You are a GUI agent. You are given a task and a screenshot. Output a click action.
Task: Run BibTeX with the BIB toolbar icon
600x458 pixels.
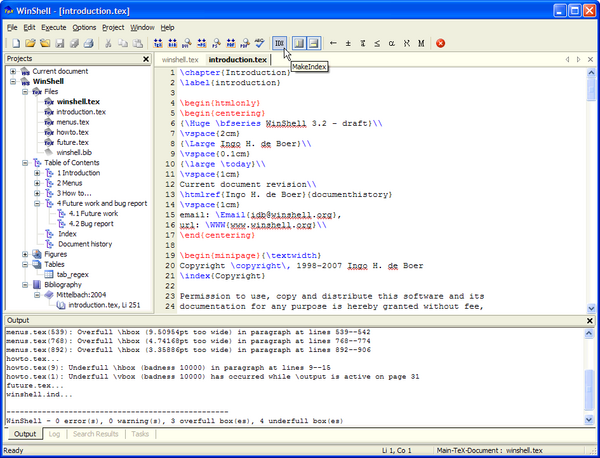click(x=172, y=43)
